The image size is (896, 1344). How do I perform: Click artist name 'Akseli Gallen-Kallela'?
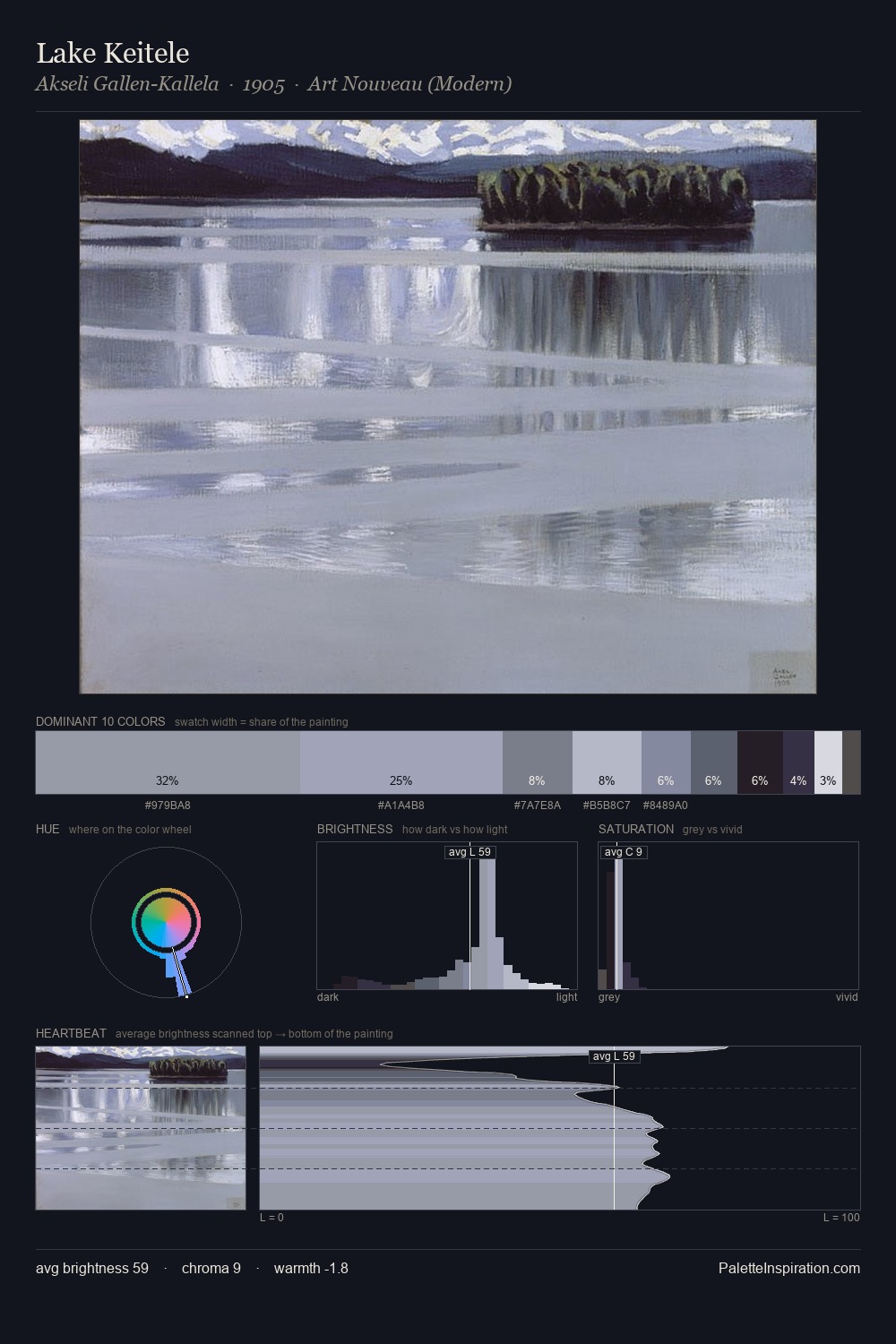point(127,84)
